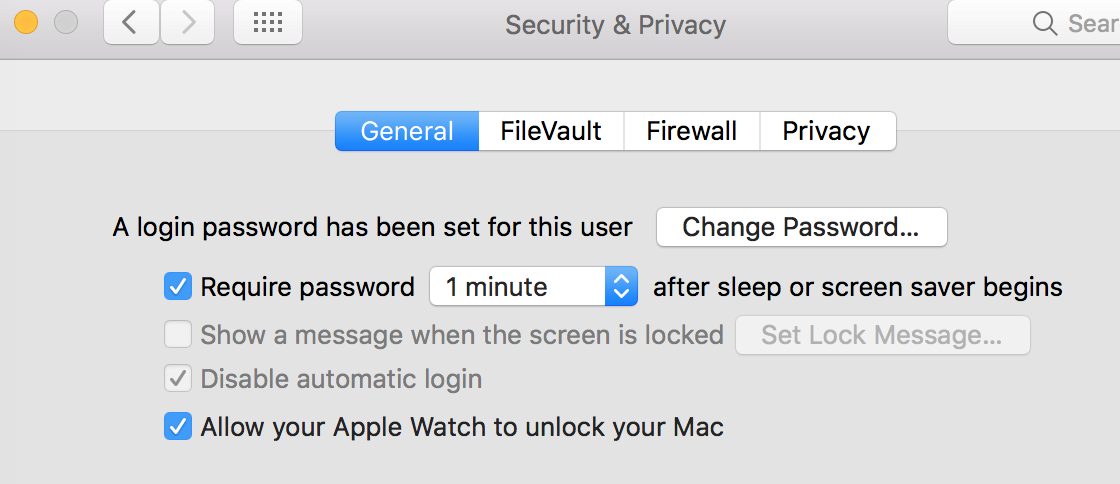Select the General tab
The height and width of the screenshot is (484, 1120).
pyautogui.click(x=407, y=131)
